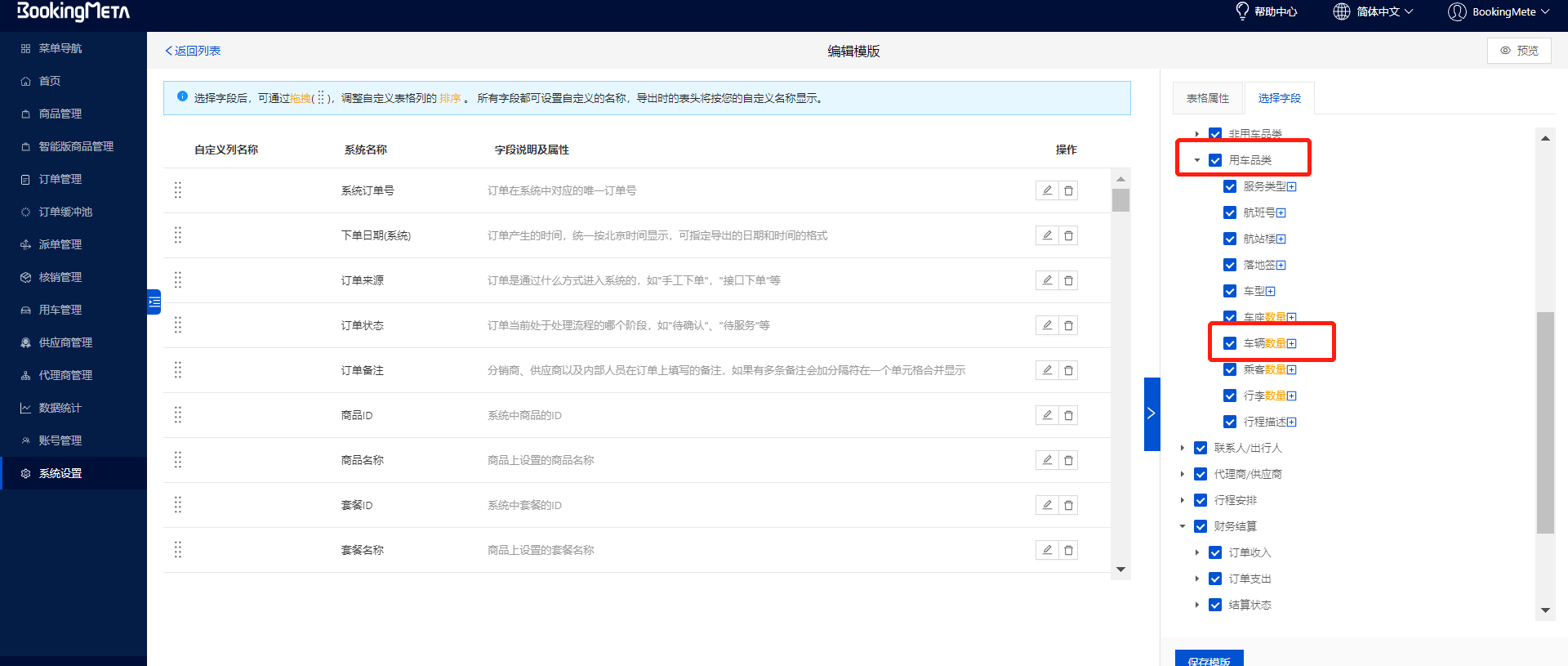Switch to the 表格属性 tab
This screenshot has height=666, width=1568.
coord(1208,98)
